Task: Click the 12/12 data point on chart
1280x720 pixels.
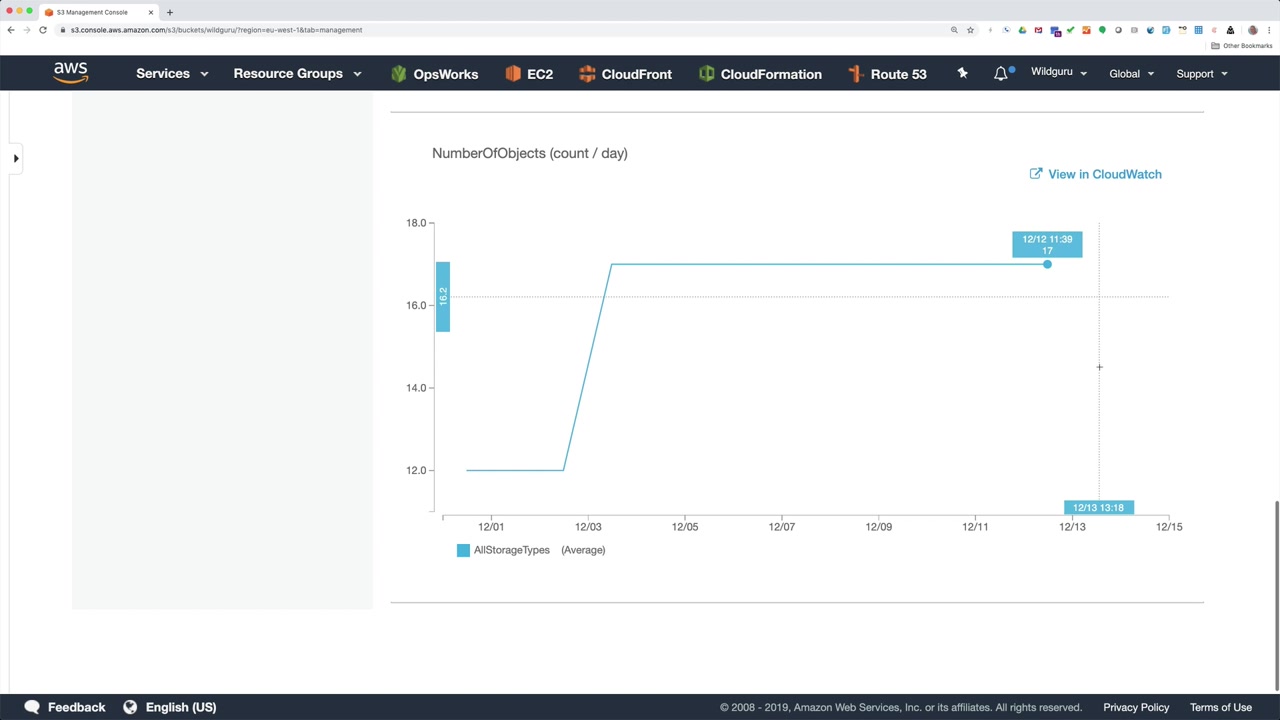Action: point(1047,264)
